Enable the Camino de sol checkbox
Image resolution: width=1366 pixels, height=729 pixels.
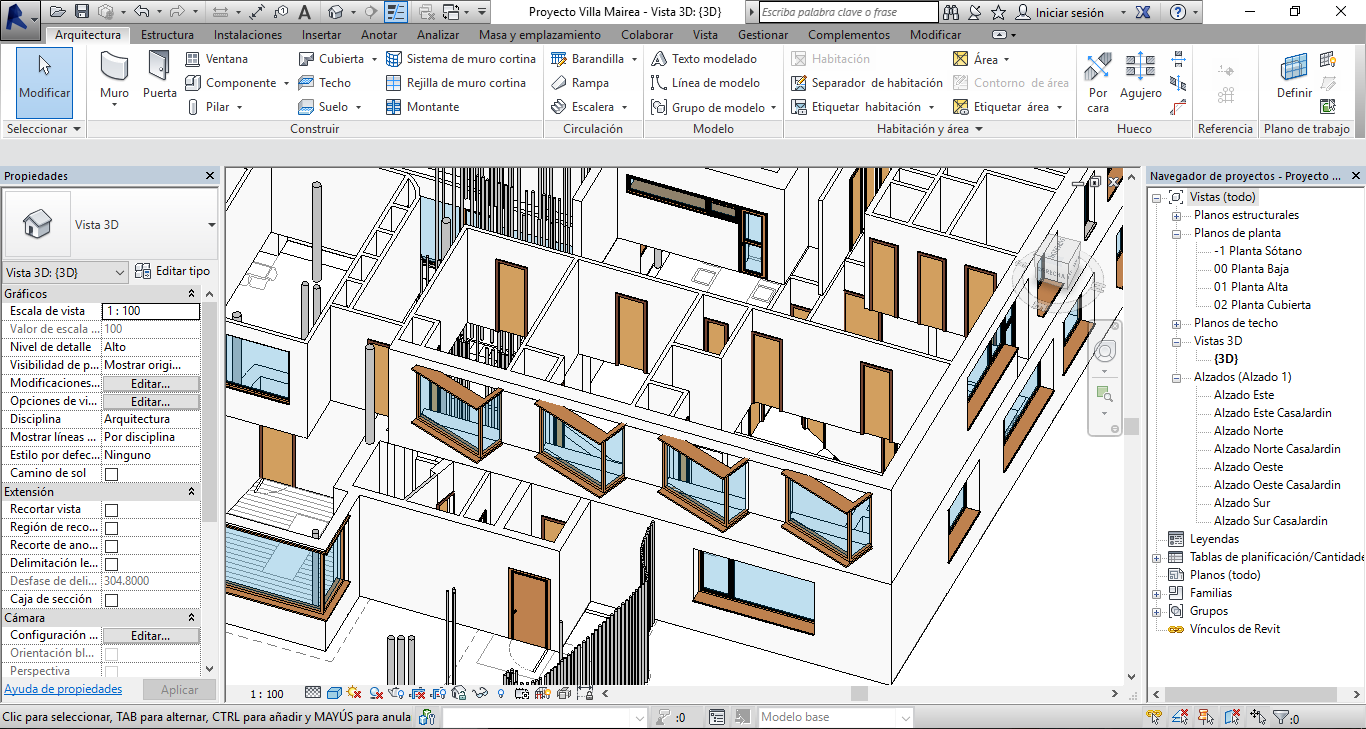(x=112, y=474)
